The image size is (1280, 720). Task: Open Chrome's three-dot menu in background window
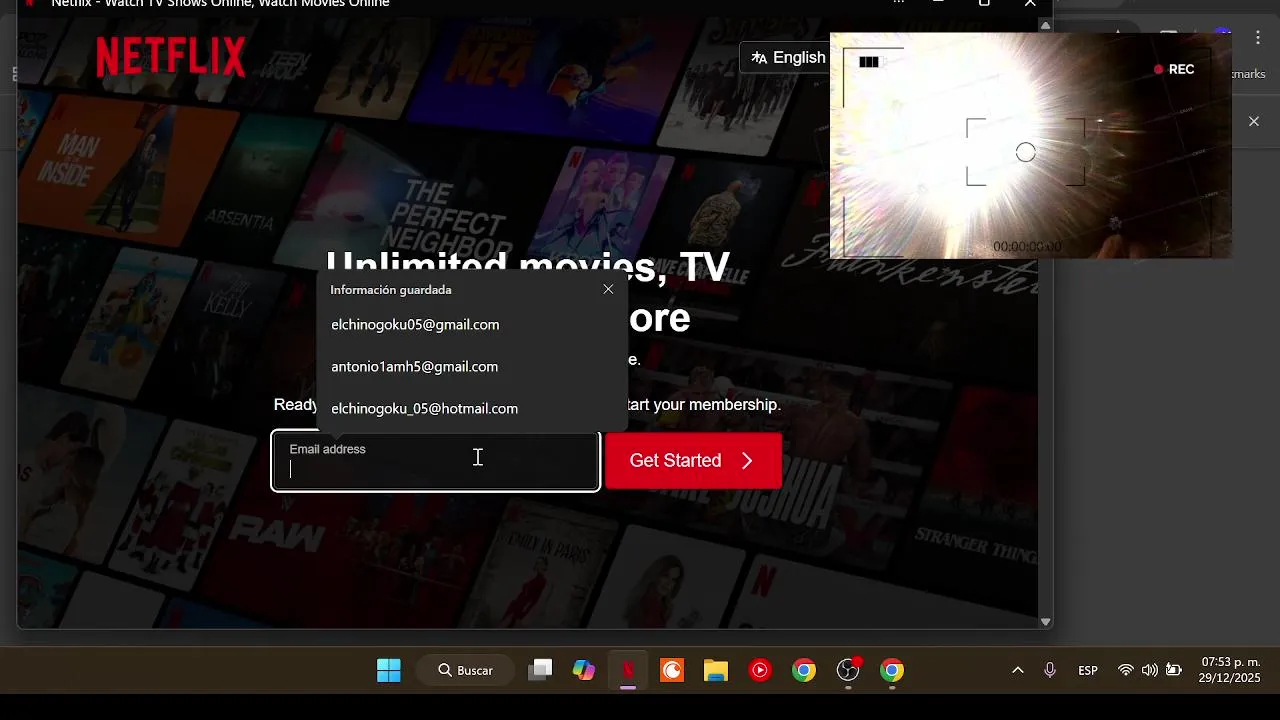tap(1259, 38)
